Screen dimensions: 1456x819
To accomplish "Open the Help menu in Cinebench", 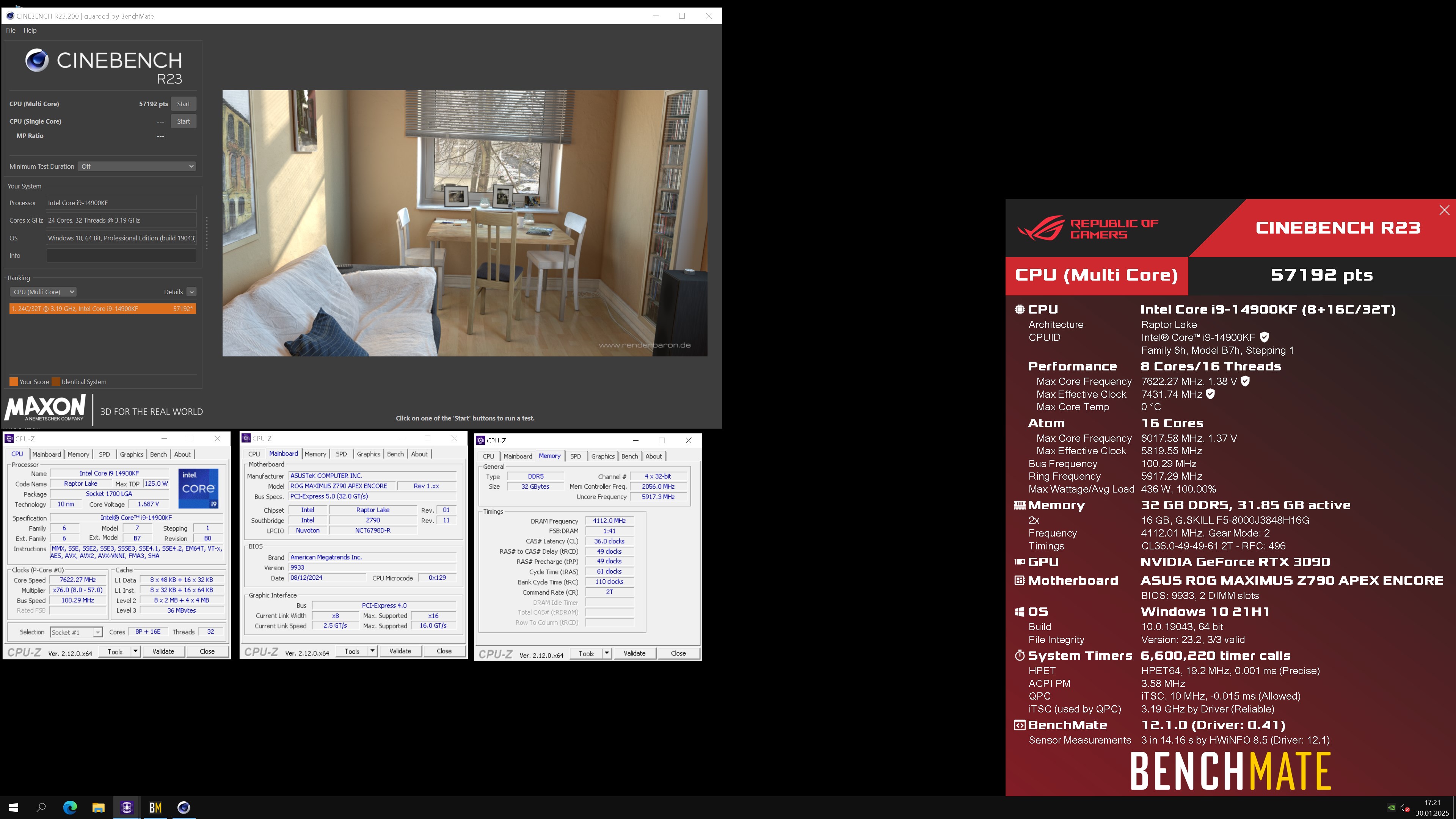I will [30, 30].
